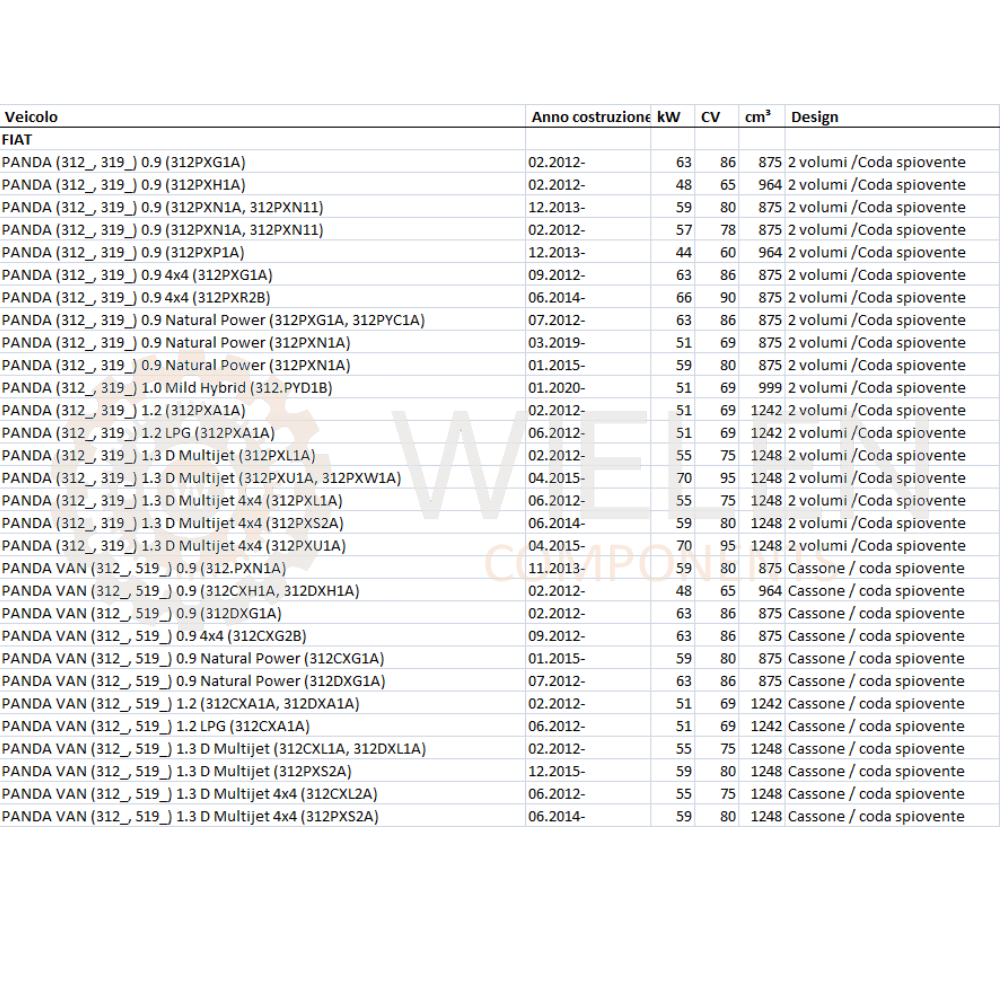Click the 44 kW value cell
This screenshot has height=1000, width=1000.
[673, 253]
